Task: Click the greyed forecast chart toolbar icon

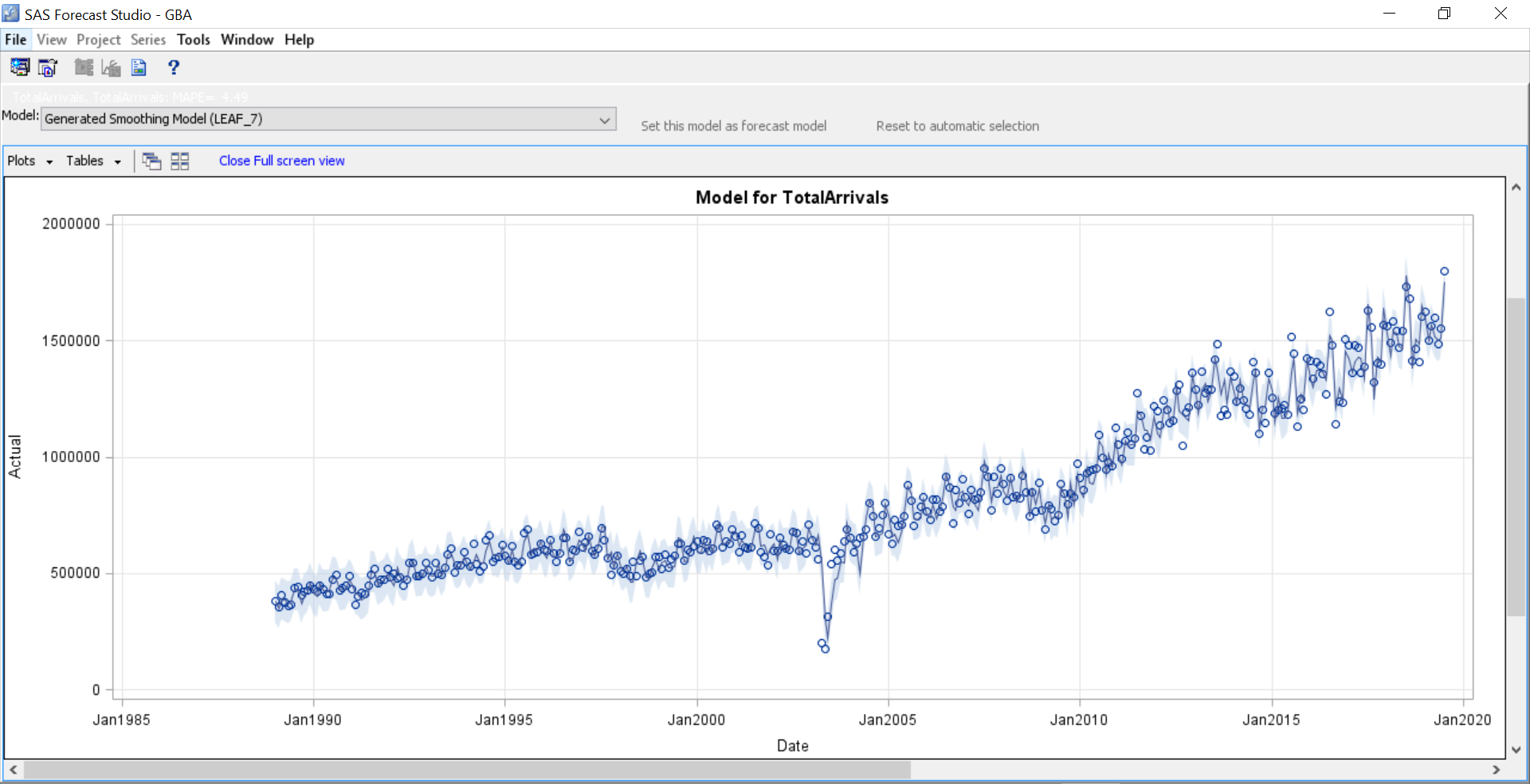Action: [111, 68]
